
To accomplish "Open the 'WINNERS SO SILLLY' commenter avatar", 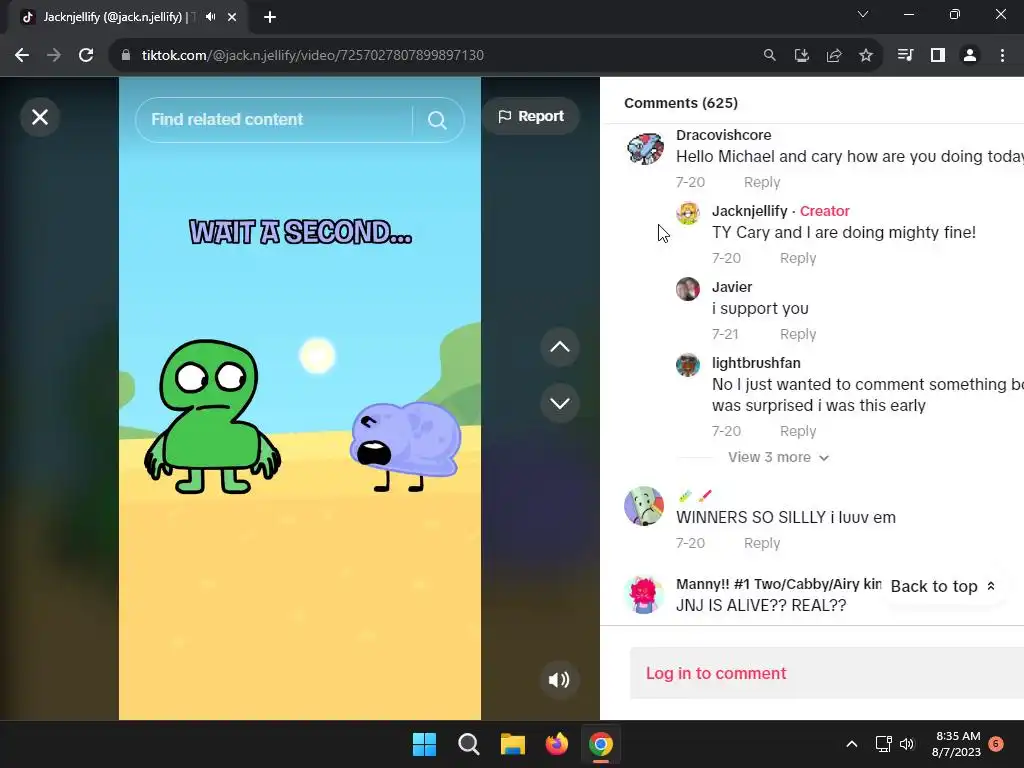I will (x=644, y=505).
